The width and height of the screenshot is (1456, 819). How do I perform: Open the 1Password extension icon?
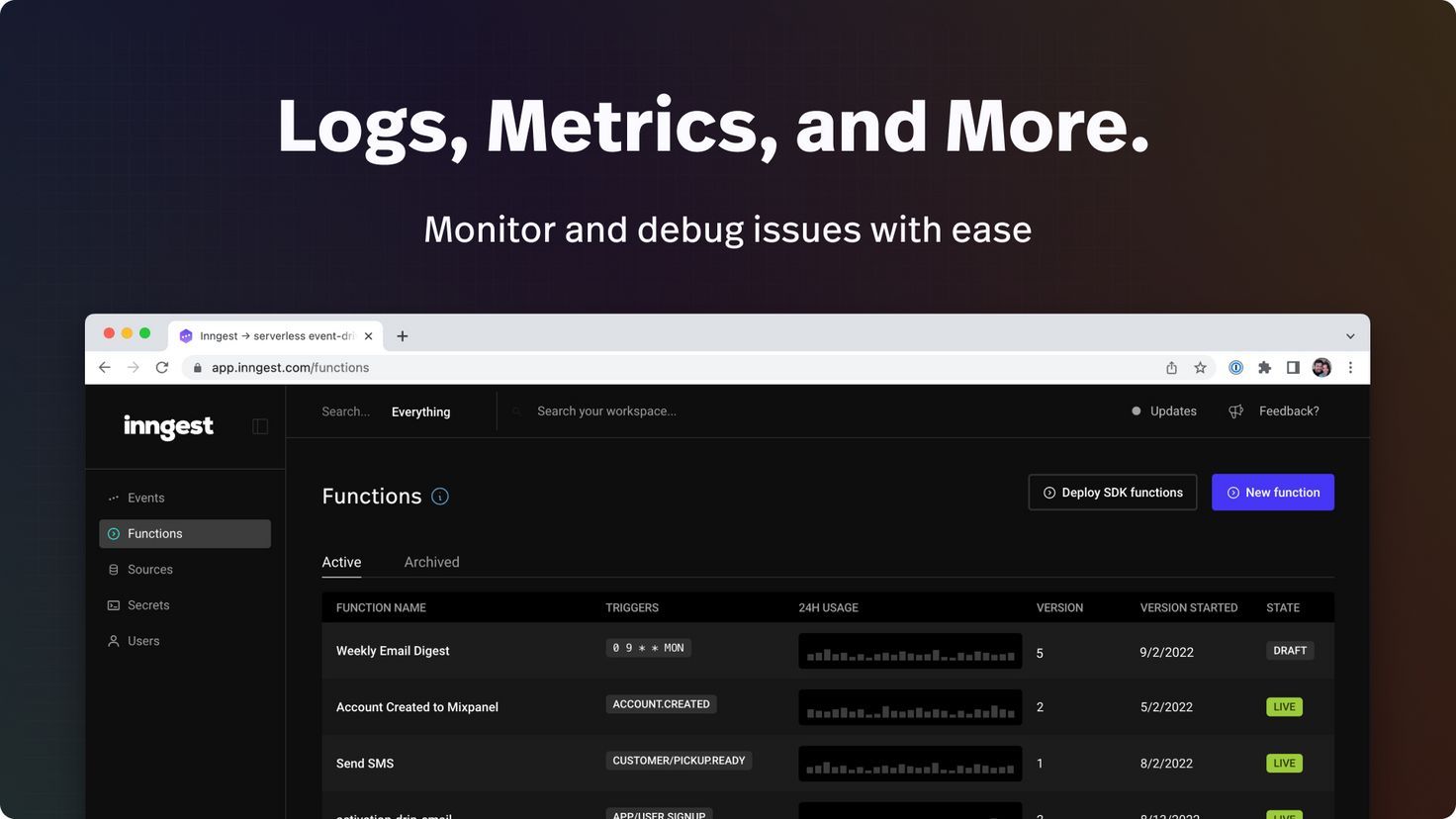(x=1235, y=367)
